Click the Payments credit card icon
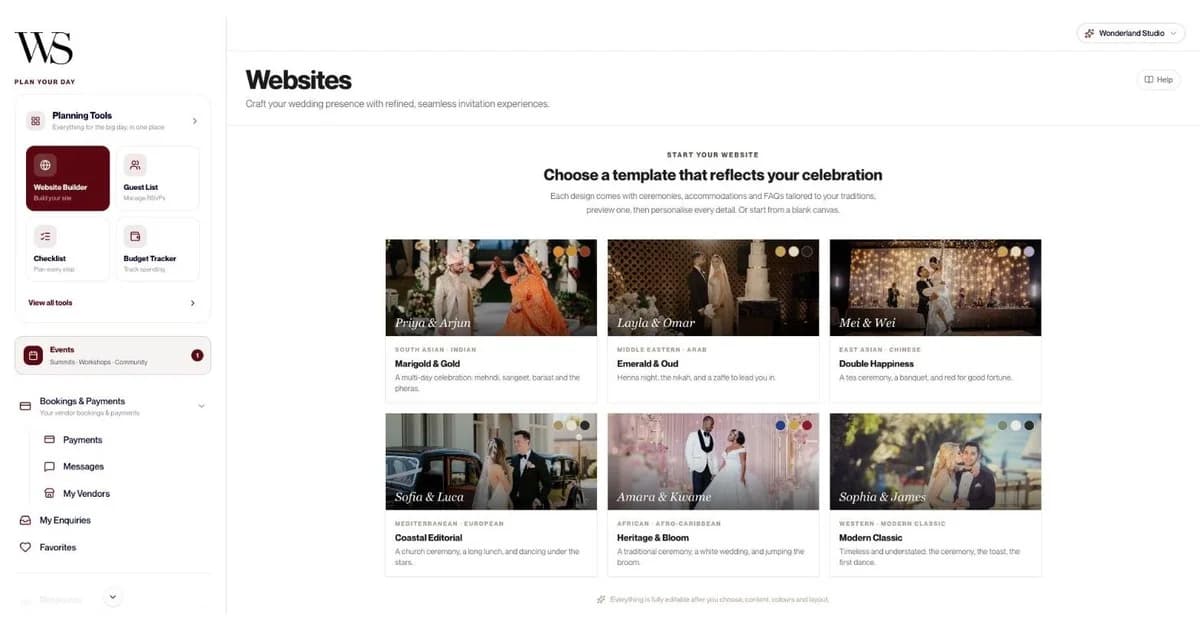Viewport: 1200px width, 630px height. 49,440
